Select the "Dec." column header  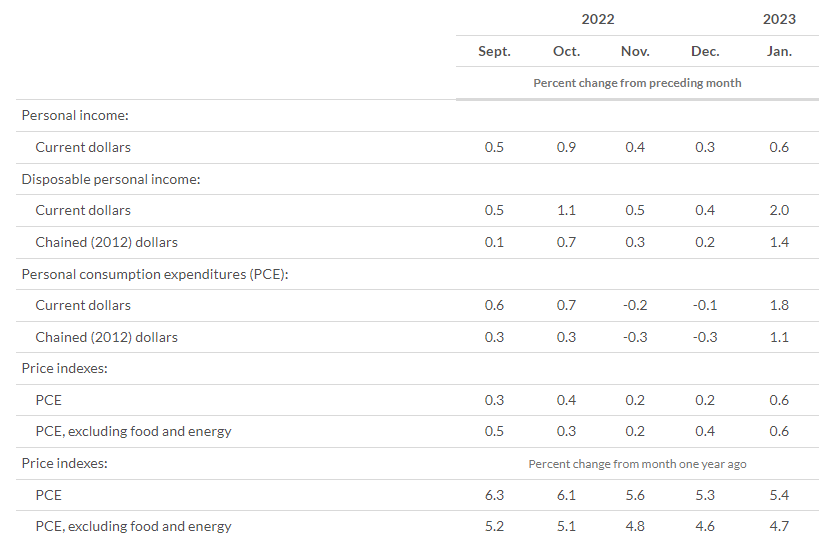pyautogui.click(x=705, y=51)
